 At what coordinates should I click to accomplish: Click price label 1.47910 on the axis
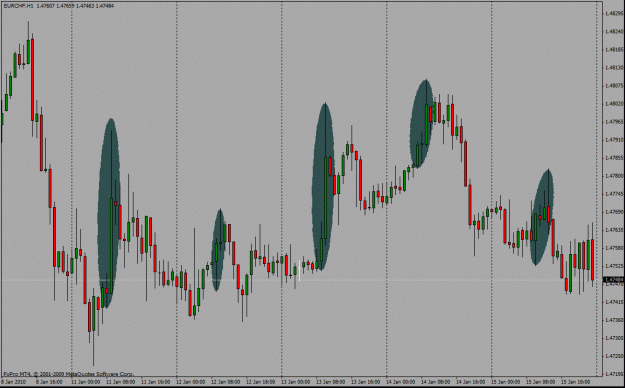[x=614, y=140]
